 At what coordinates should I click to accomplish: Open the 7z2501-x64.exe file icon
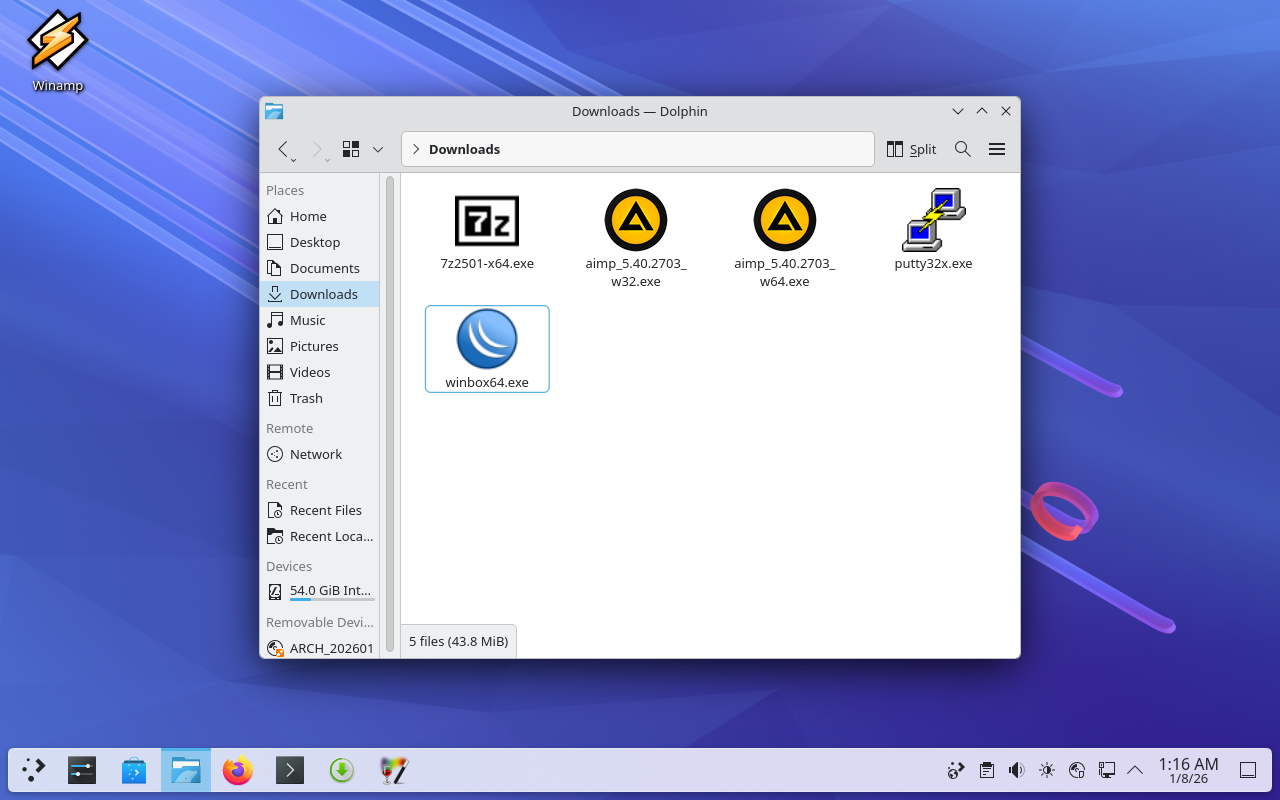point(487,221)
